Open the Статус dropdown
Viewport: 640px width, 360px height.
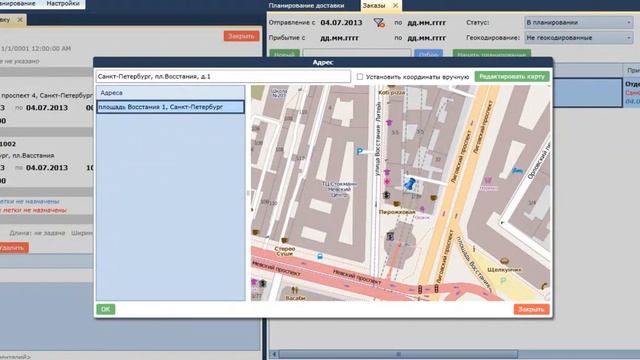578,22
